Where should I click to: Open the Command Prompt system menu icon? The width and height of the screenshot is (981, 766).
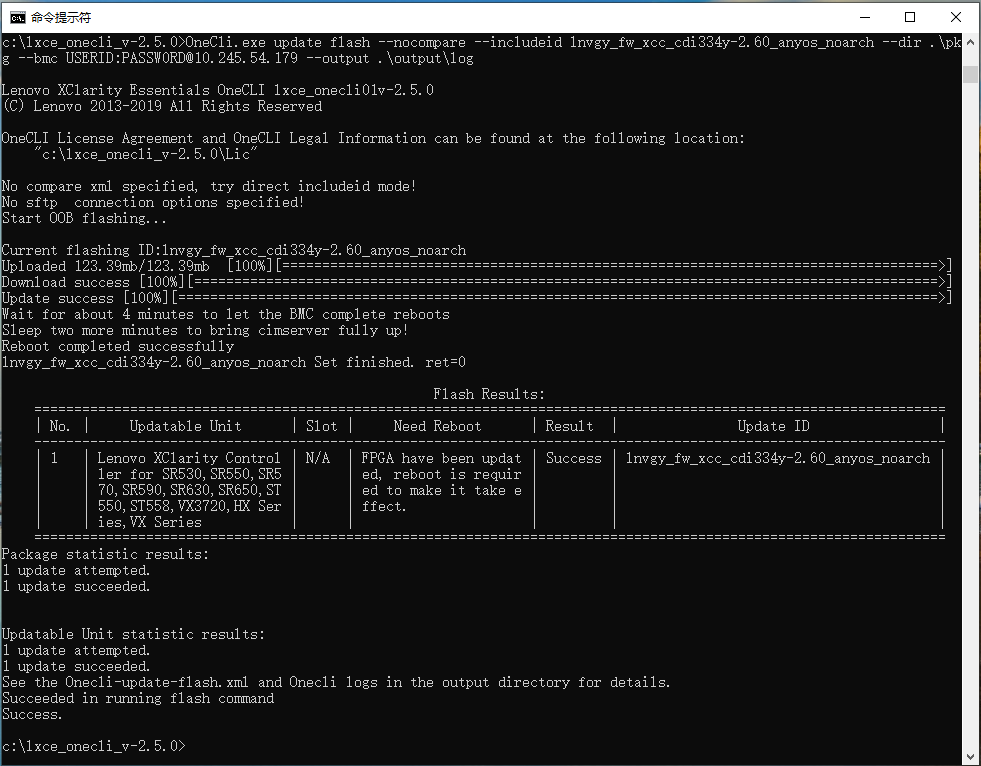17,18
